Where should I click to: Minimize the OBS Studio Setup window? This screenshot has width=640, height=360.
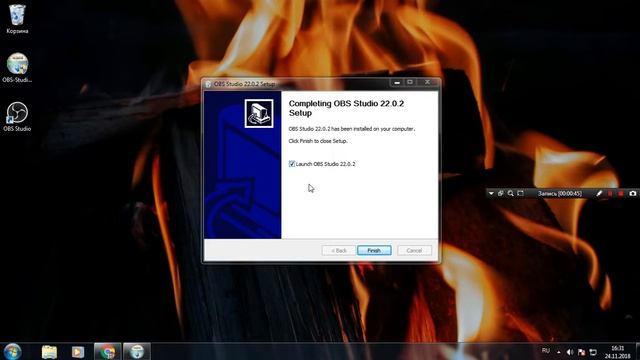(x=397, y=82)
